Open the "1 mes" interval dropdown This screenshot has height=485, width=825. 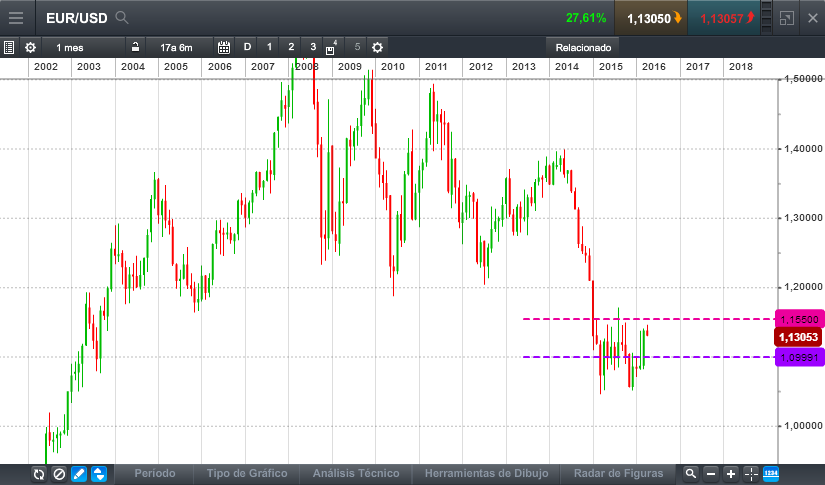pos(71,47)
